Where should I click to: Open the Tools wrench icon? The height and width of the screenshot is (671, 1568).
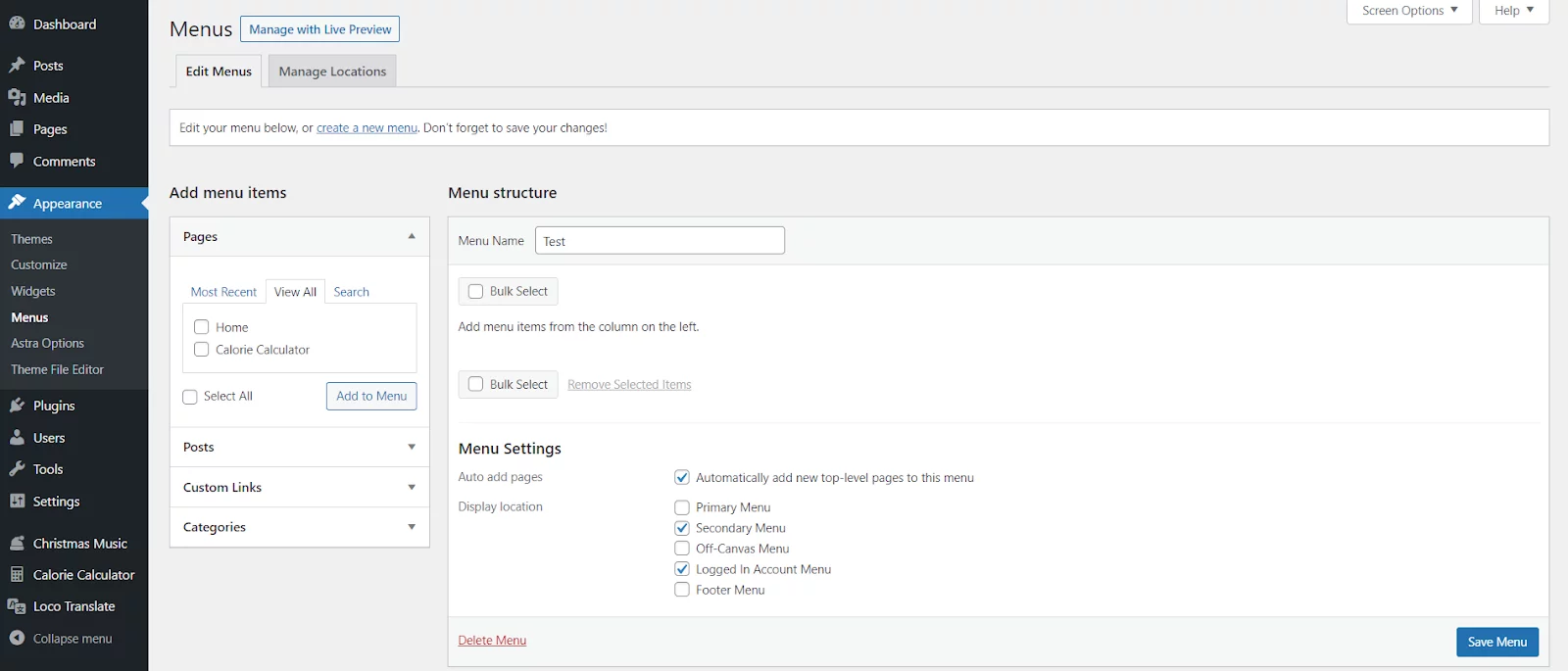pos(17,468)
